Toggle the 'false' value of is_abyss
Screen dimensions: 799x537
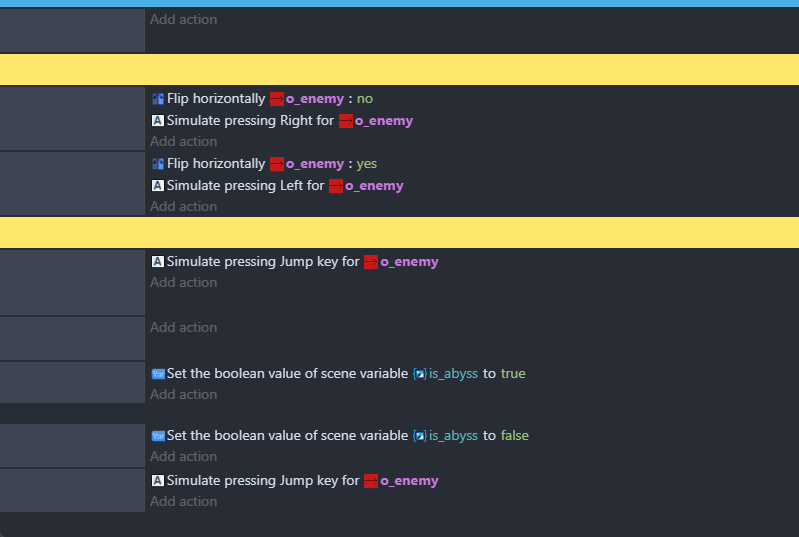coord(515,436)
